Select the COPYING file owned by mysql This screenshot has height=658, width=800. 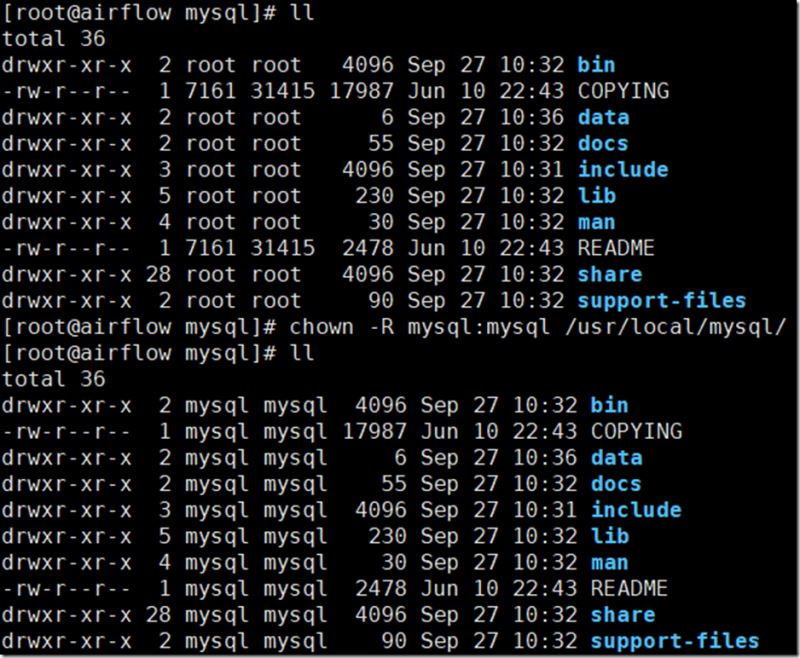click(x=636, y=431)
